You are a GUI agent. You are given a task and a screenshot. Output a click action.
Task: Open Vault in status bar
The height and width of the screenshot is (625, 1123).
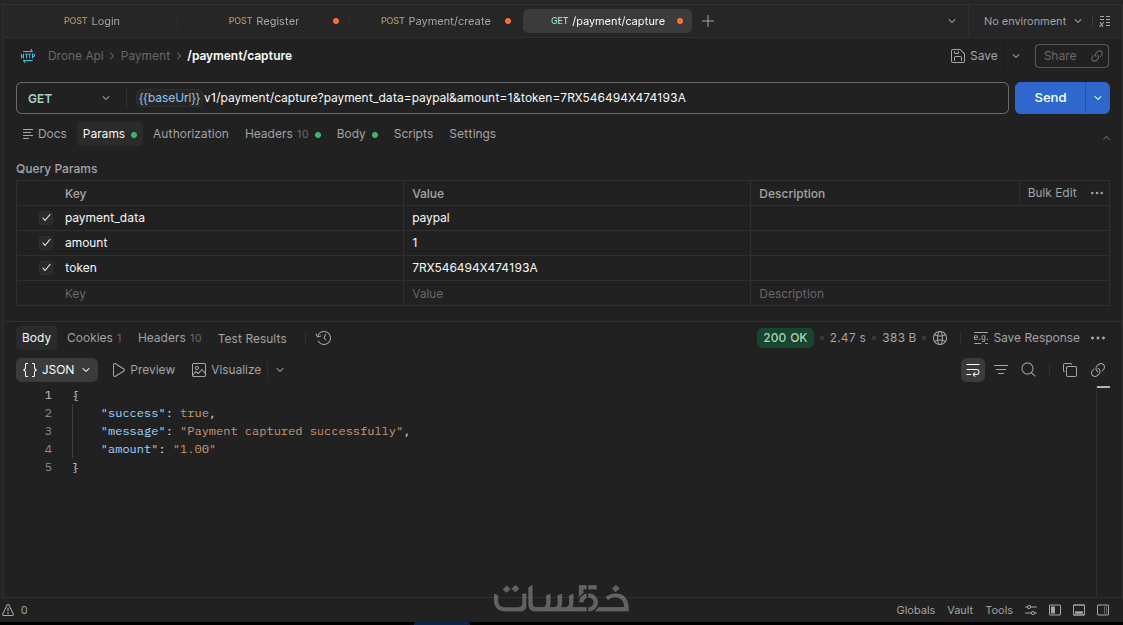point(960,610)
